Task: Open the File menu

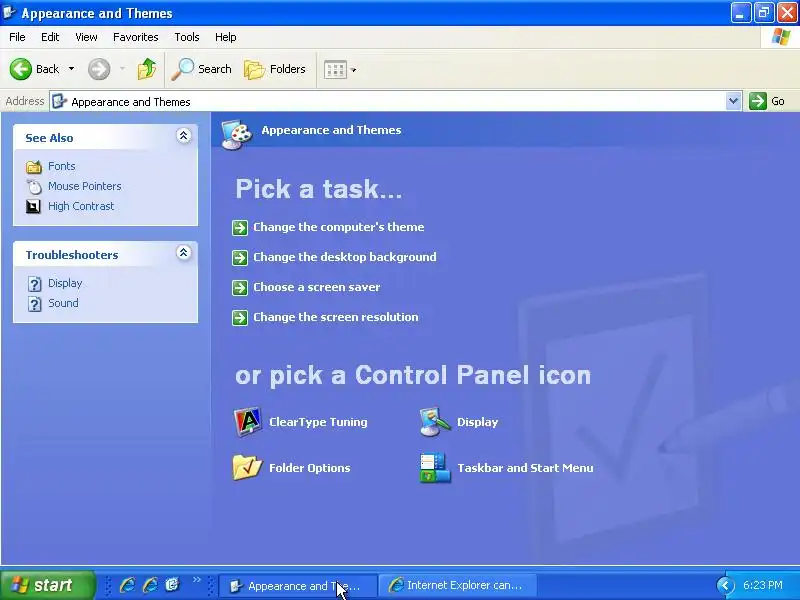Action: point(17,37)
